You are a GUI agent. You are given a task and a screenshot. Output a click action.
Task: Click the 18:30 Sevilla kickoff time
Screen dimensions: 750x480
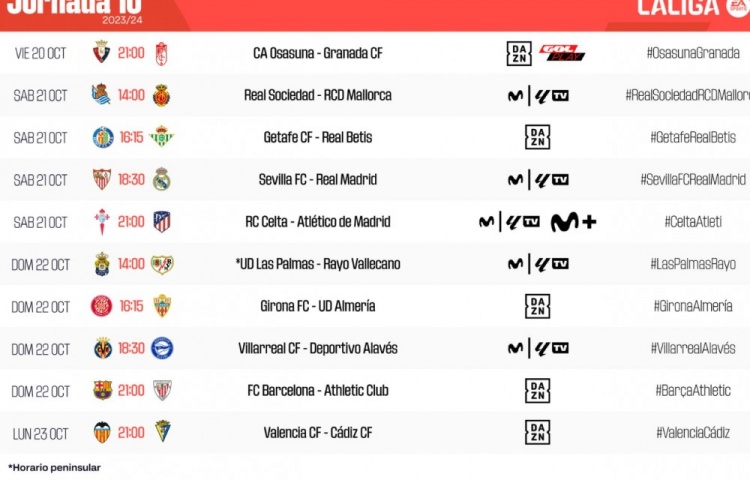131,179
